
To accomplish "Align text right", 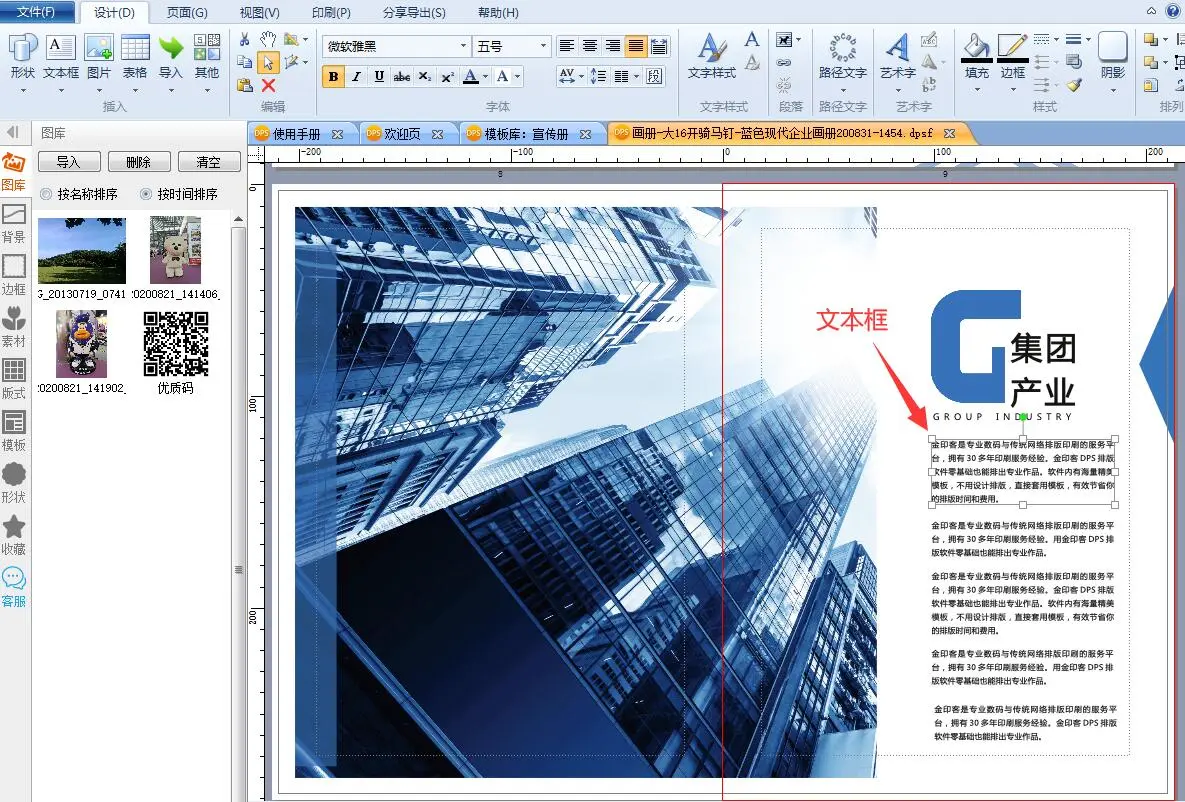I will pos(613,47).
